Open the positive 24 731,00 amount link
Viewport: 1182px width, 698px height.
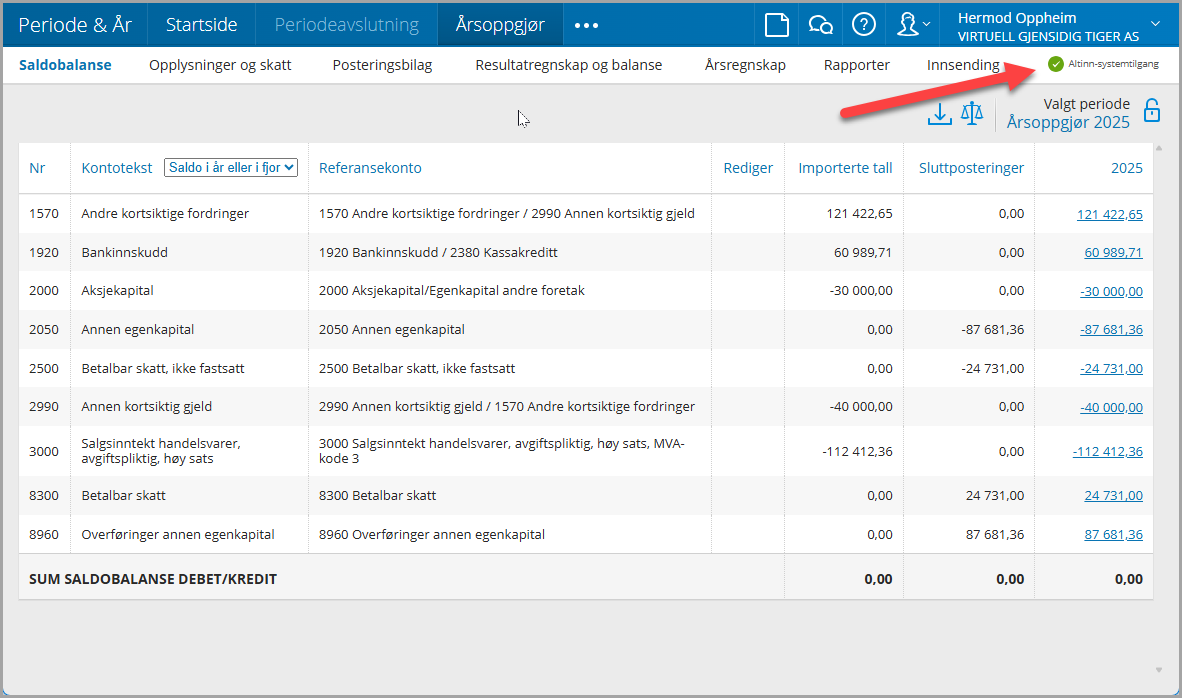tap(1113, 495)
